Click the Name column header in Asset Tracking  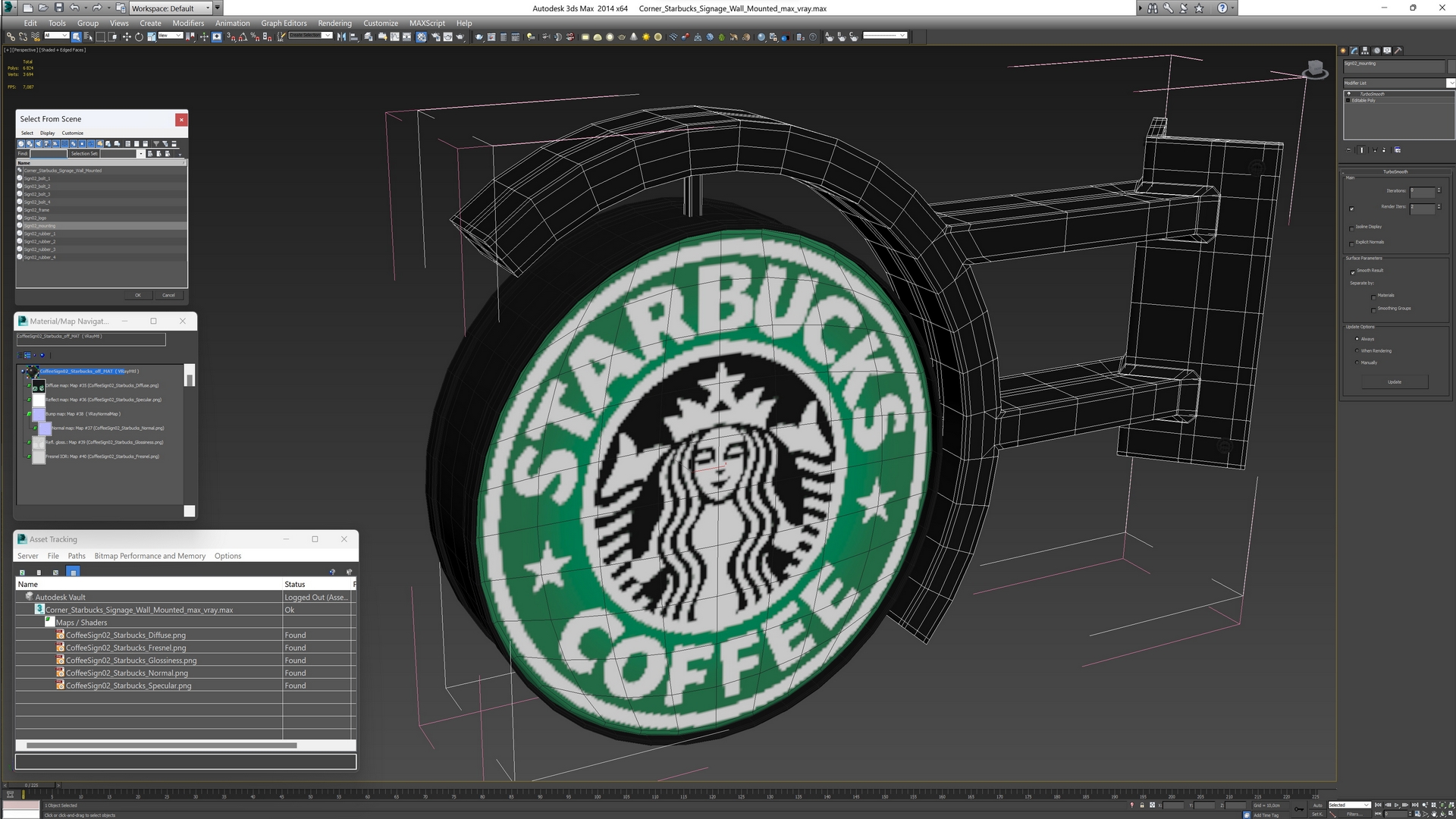(149, 585)
